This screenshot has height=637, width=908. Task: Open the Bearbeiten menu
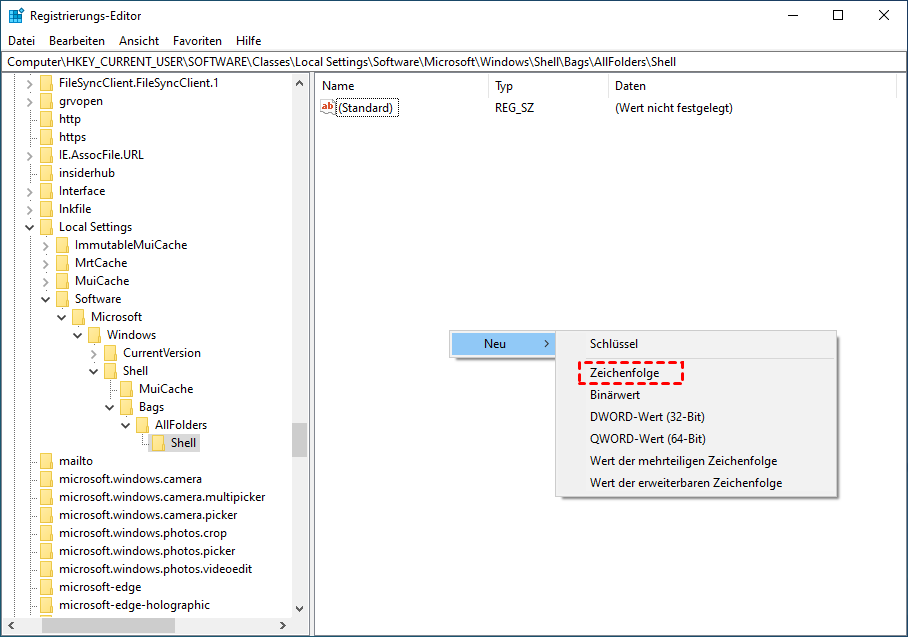[77, 41]
